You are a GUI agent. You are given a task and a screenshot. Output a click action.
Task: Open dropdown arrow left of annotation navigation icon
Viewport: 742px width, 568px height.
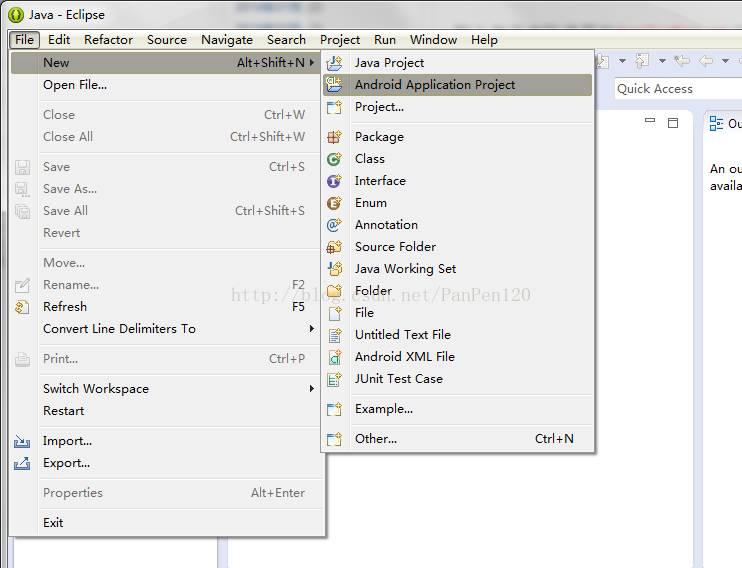(622, 61)
